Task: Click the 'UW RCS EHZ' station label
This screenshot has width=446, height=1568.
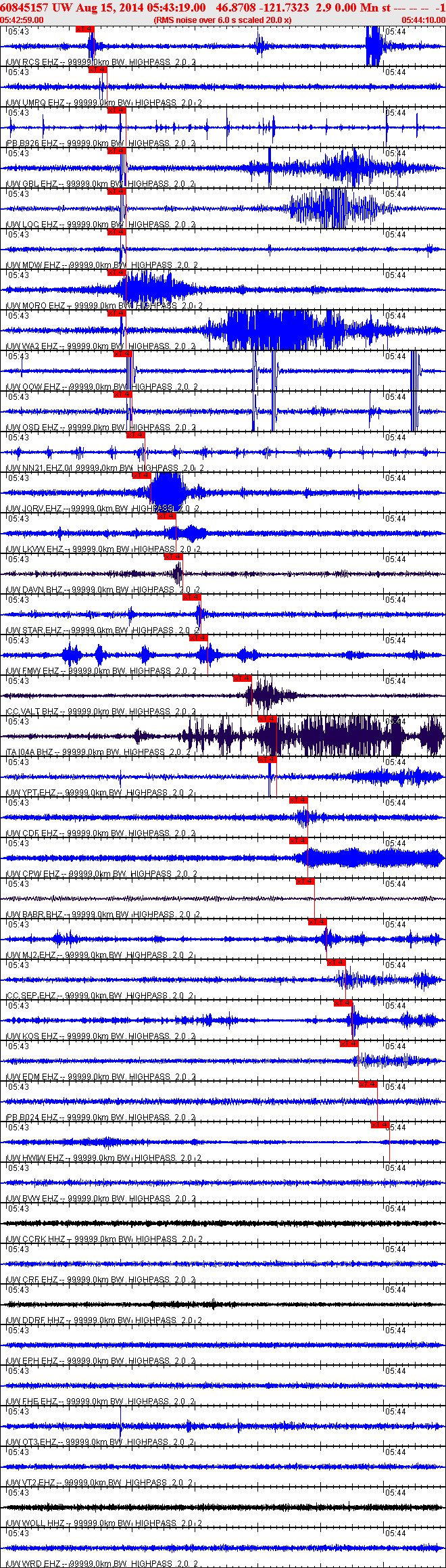Action: point(32,62)
